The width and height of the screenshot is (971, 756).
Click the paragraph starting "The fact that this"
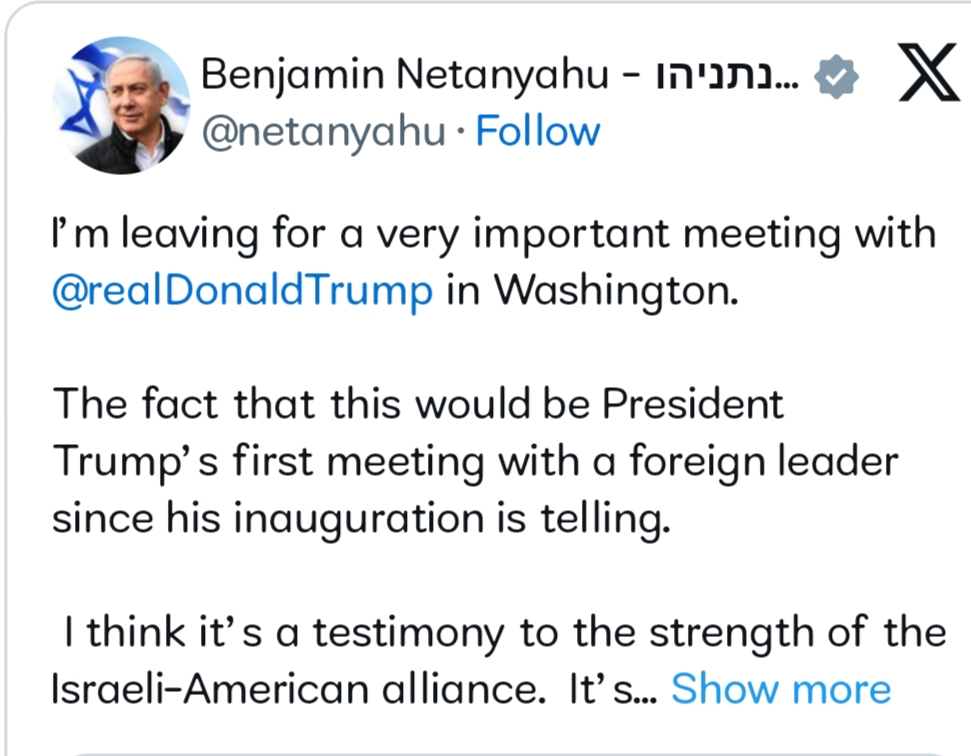point(475,461)
